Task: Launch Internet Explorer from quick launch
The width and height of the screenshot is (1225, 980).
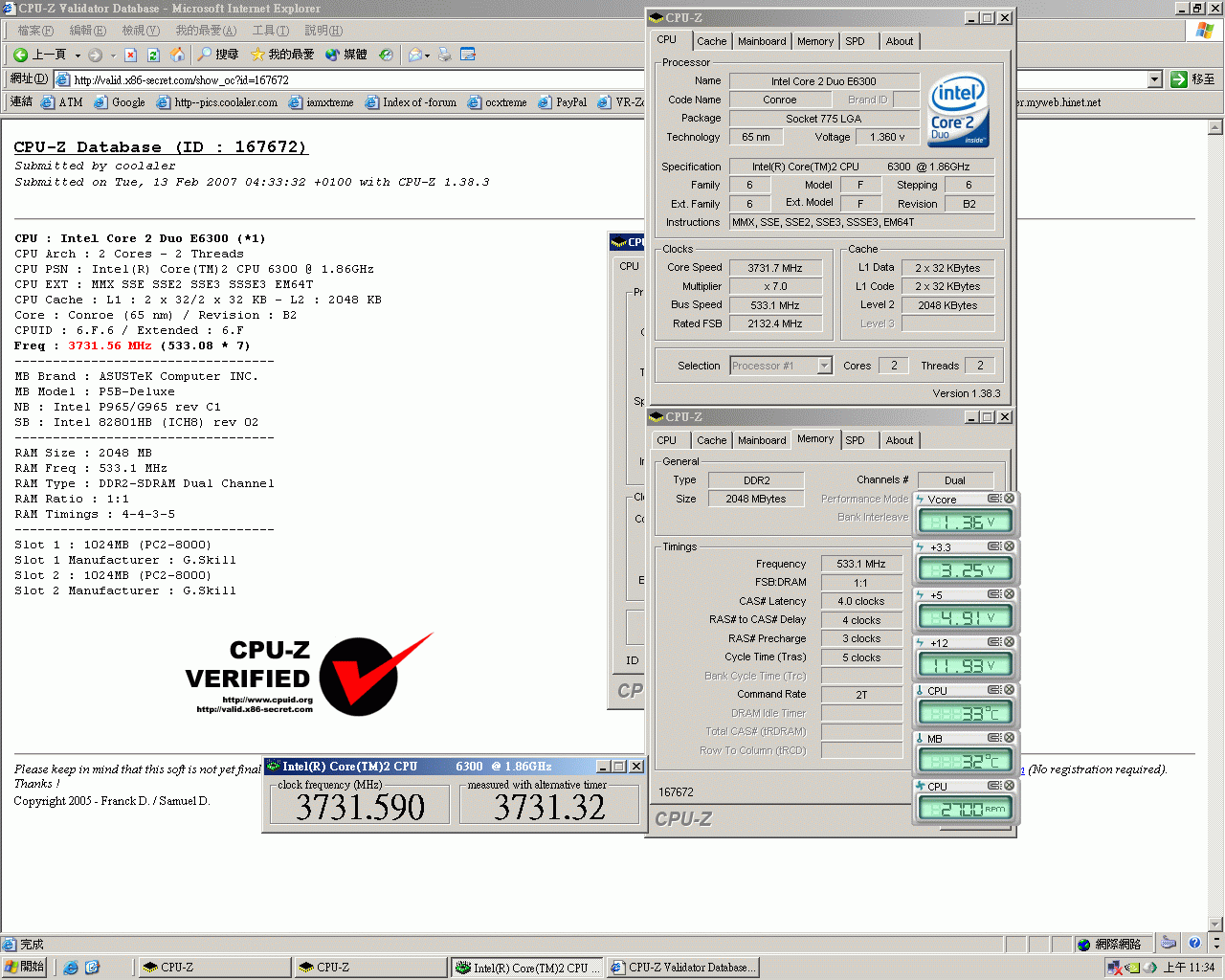Action: tap(70, 968)
